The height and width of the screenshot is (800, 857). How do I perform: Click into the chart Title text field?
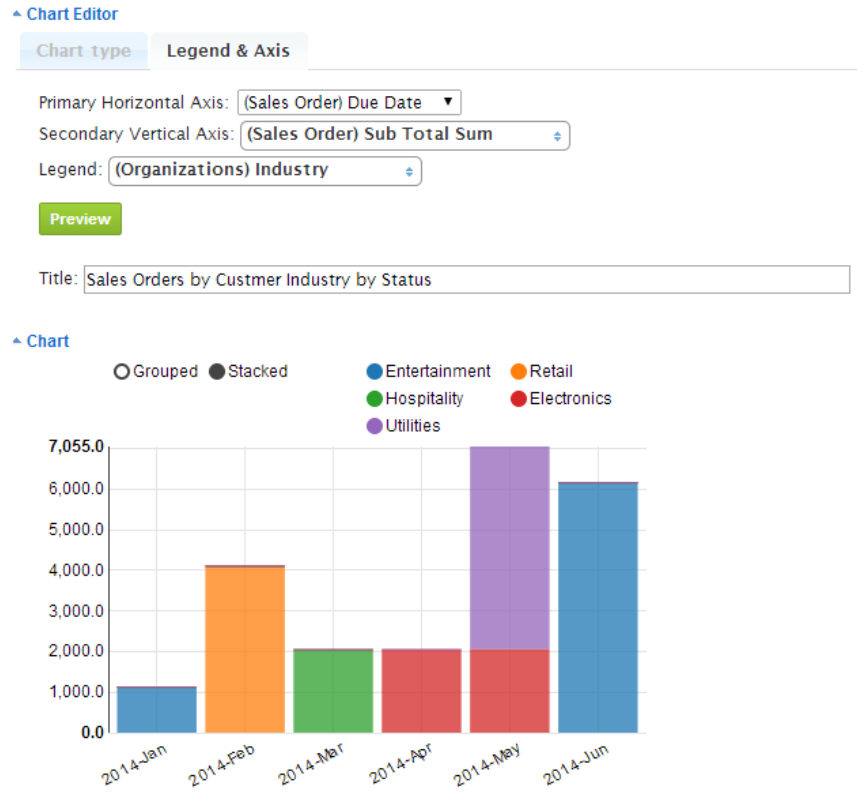click(x=466, y=280)
